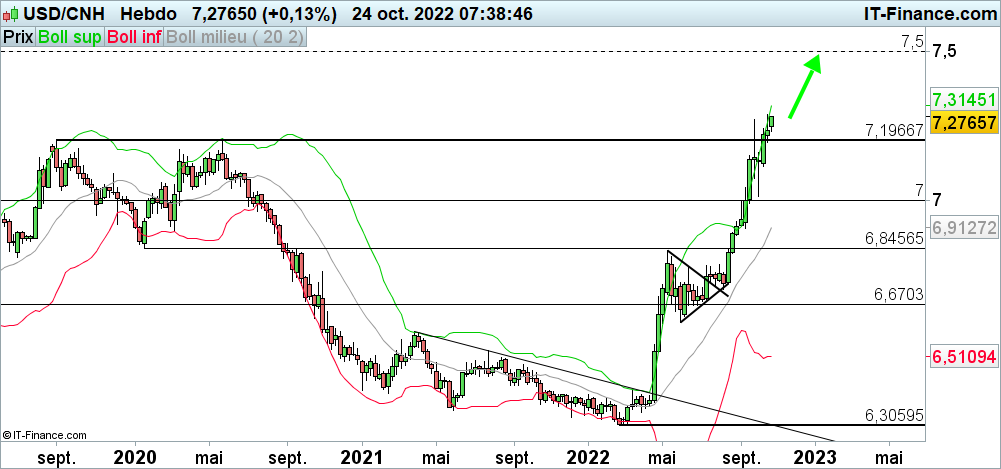The height and width of the screenshot is (469, 1001).
Task: Select the 6,6703 level label
Action: pos(897,294)
